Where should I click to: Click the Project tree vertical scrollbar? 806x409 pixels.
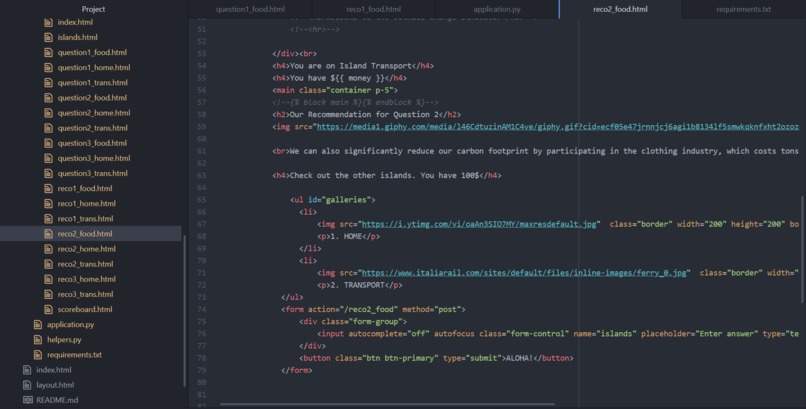(x=185, y=311)
